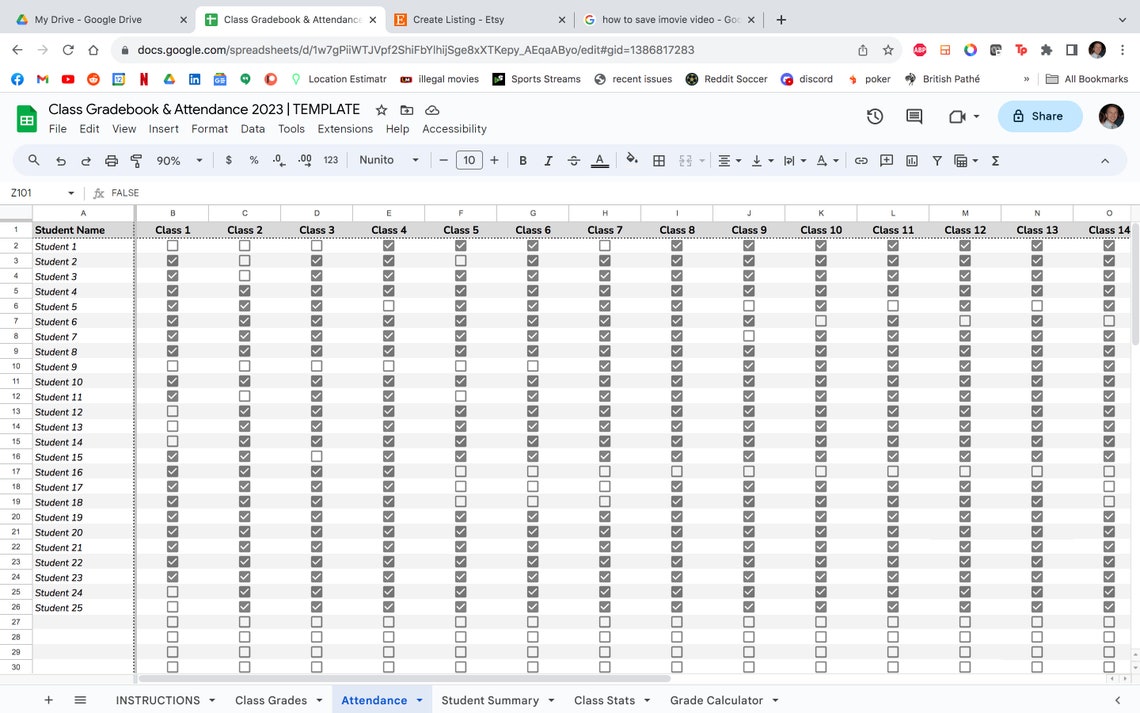The height and width of the screenshot is (713, 1140).
Task: Open the Attendance sheet tab menu
Action: (418, 700)
